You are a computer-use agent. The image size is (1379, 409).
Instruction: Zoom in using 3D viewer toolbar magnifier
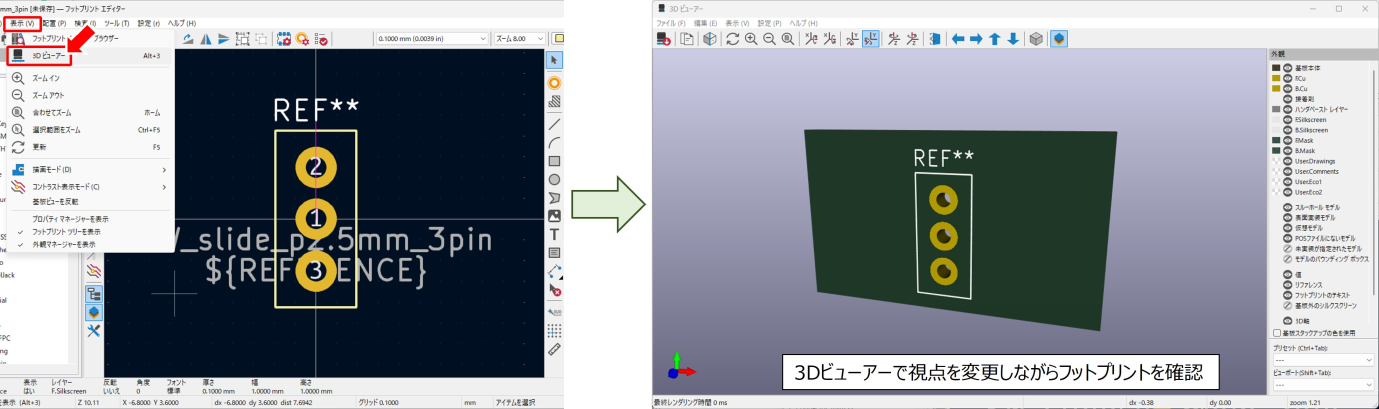(750, 39)
